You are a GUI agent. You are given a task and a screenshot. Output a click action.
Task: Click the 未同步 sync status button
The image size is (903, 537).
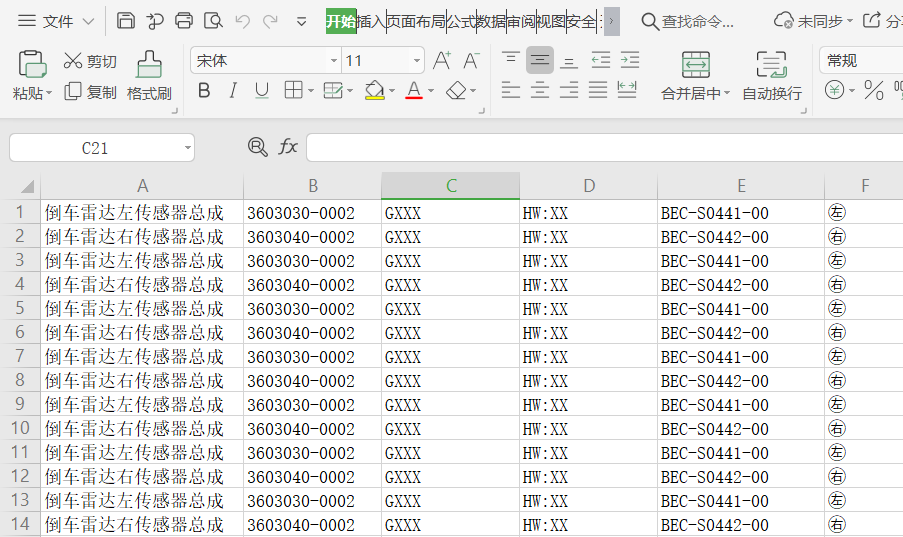click(x=815, y=21)
